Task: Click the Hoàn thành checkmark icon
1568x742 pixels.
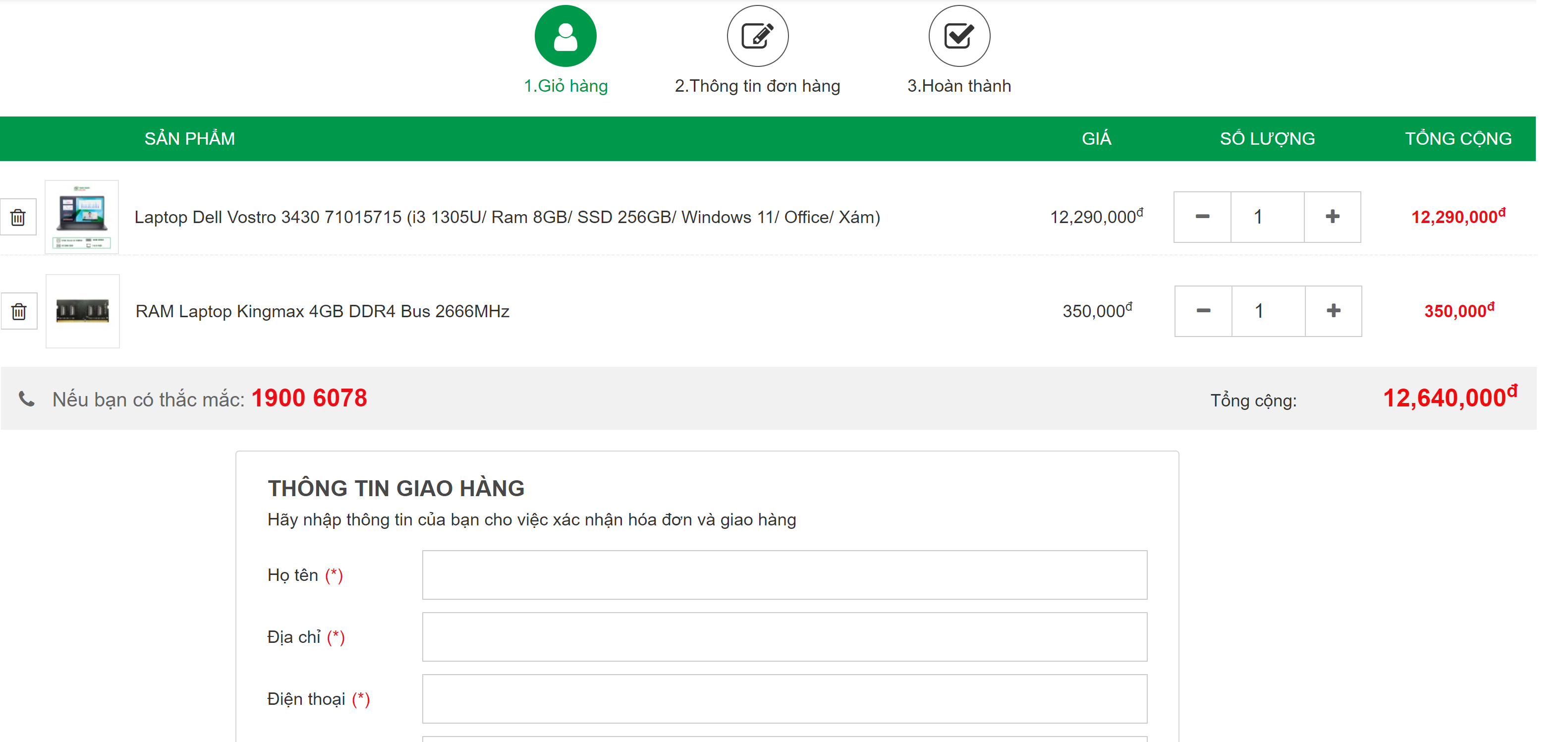Action: pyautogui.click(x=959, y=36)
